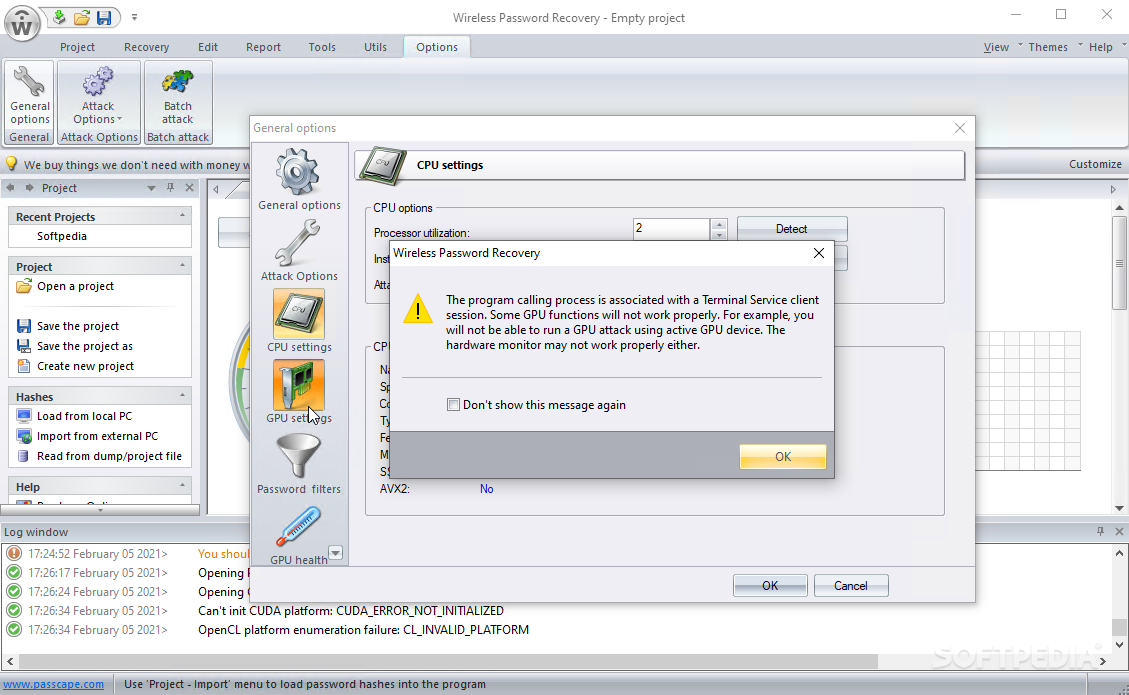Open the Tools ribbon tab
The height and width of the screenshot is (695, 1129).
(x=322, y=47)
